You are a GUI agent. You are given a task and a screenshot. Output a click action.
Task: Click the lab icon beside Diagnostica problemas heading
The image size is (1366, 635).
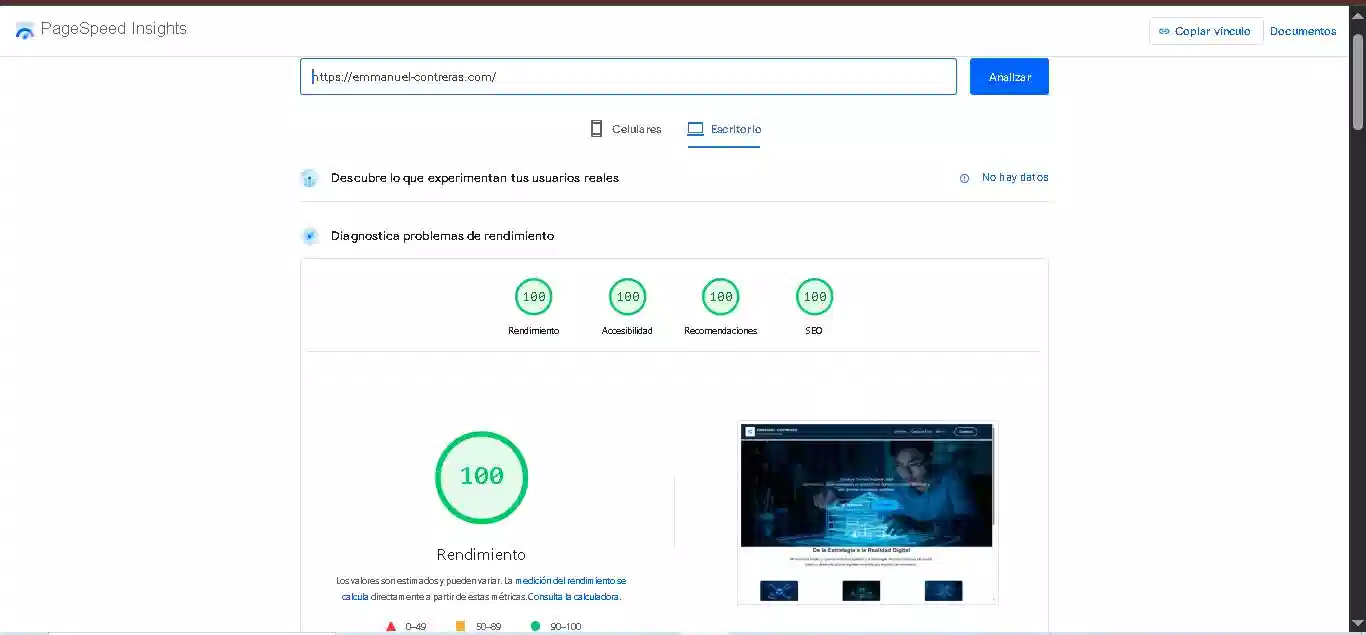[x=310, y=236]
